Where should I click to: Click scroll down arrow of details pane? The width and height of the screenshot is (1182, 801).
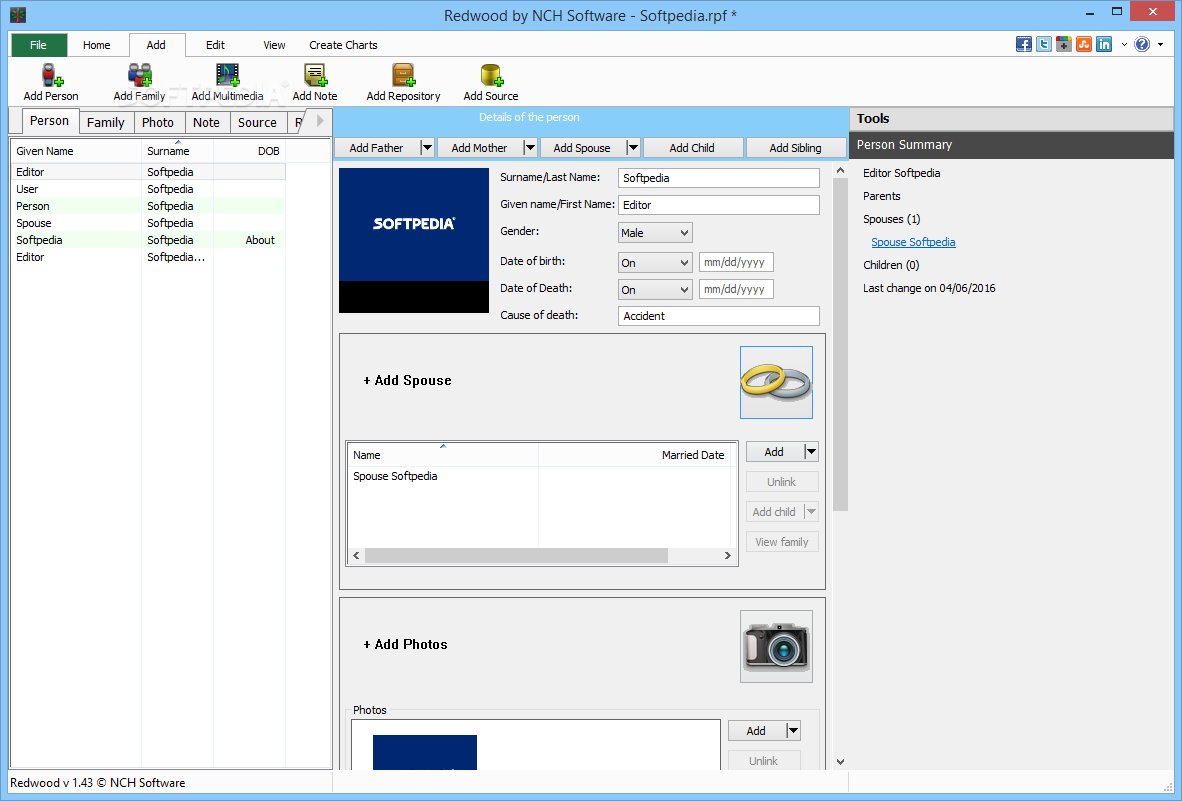841,762
